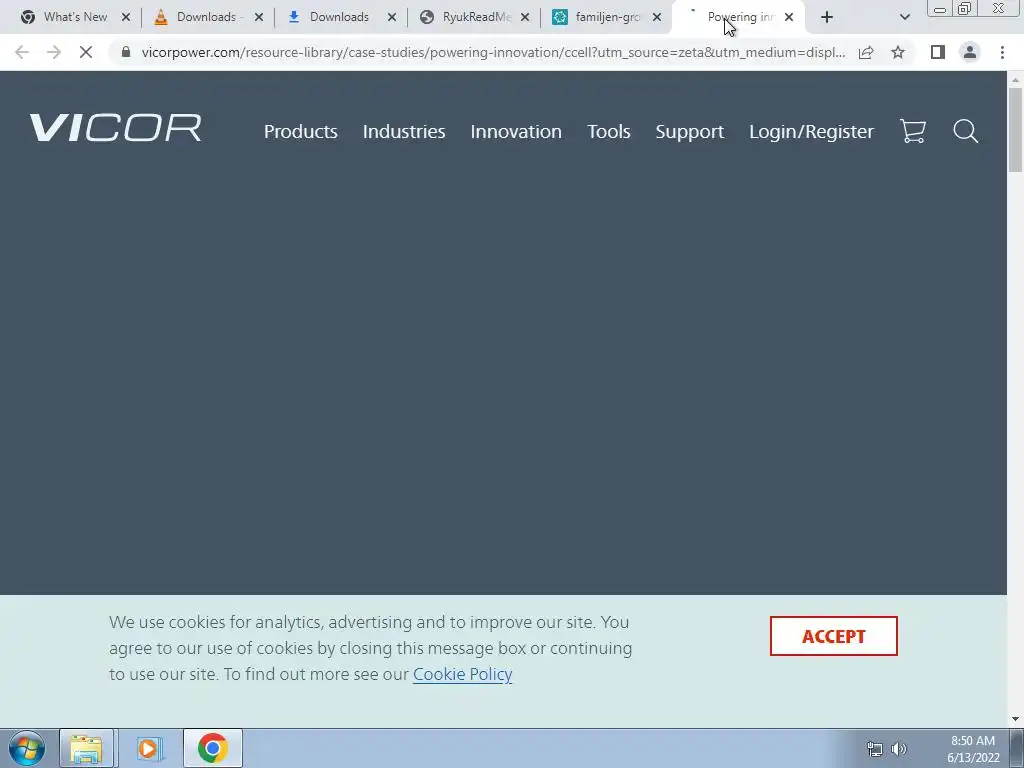Viewport: 1024px width, 768px height.
Task: Open Windows Start menu
Action: pos(27,748)
